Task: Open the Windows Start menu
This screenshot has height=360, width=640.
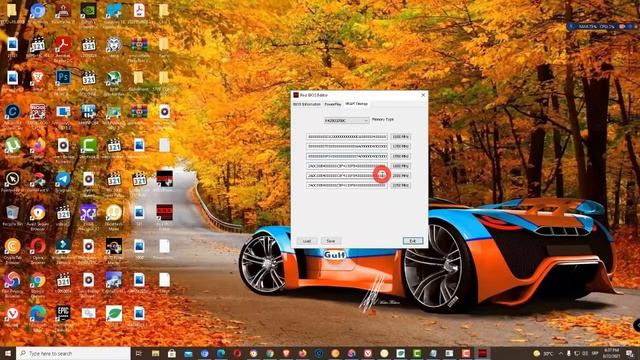Action: pyautogui.click(x=7, y=353)
